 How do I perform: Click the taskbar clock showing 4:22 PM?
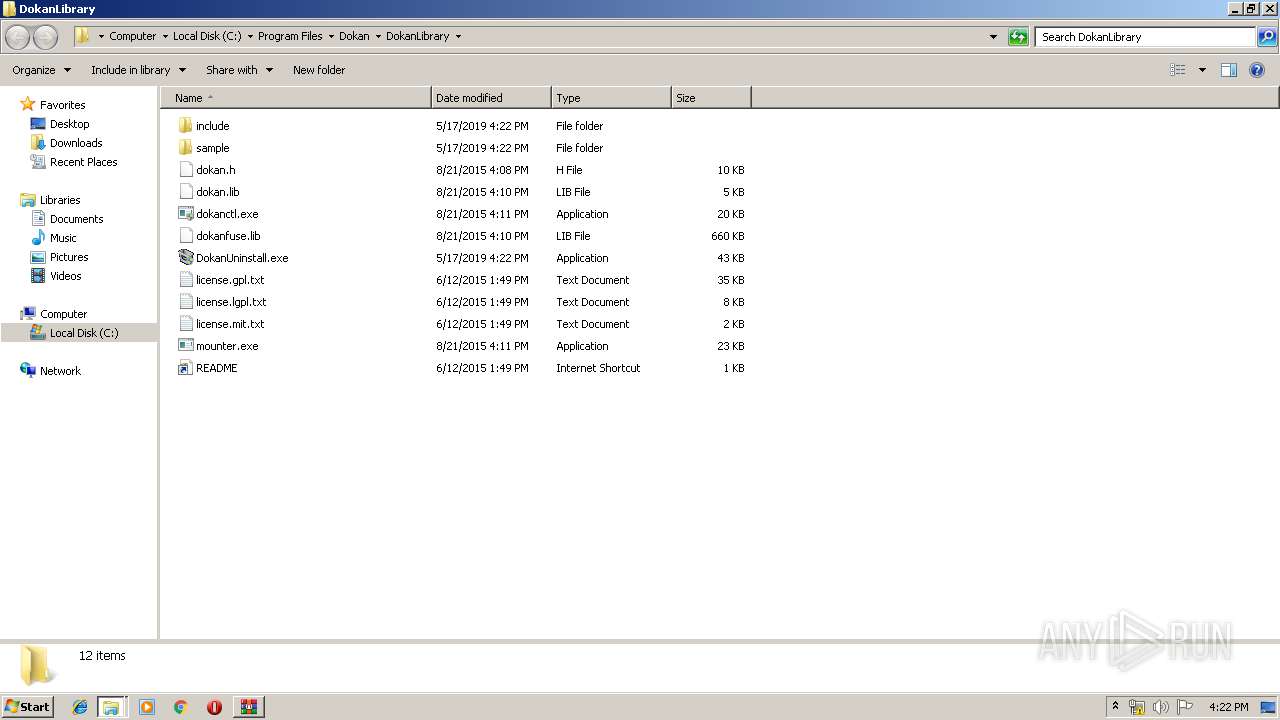[1228, 707]
